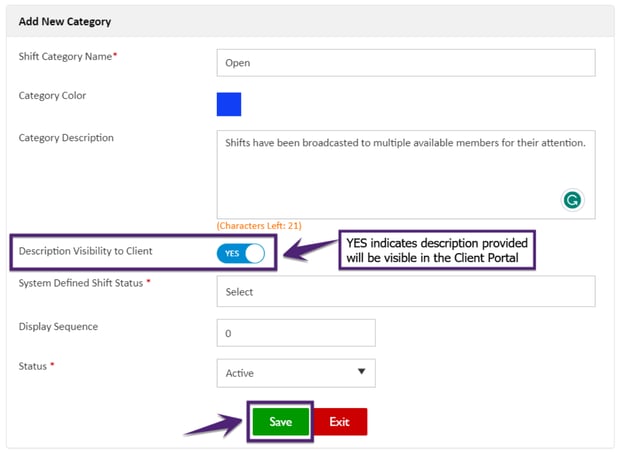Open the Status dropdown showing Active
The width and height of the screenshot is (617, 452).
pos(295,373)
